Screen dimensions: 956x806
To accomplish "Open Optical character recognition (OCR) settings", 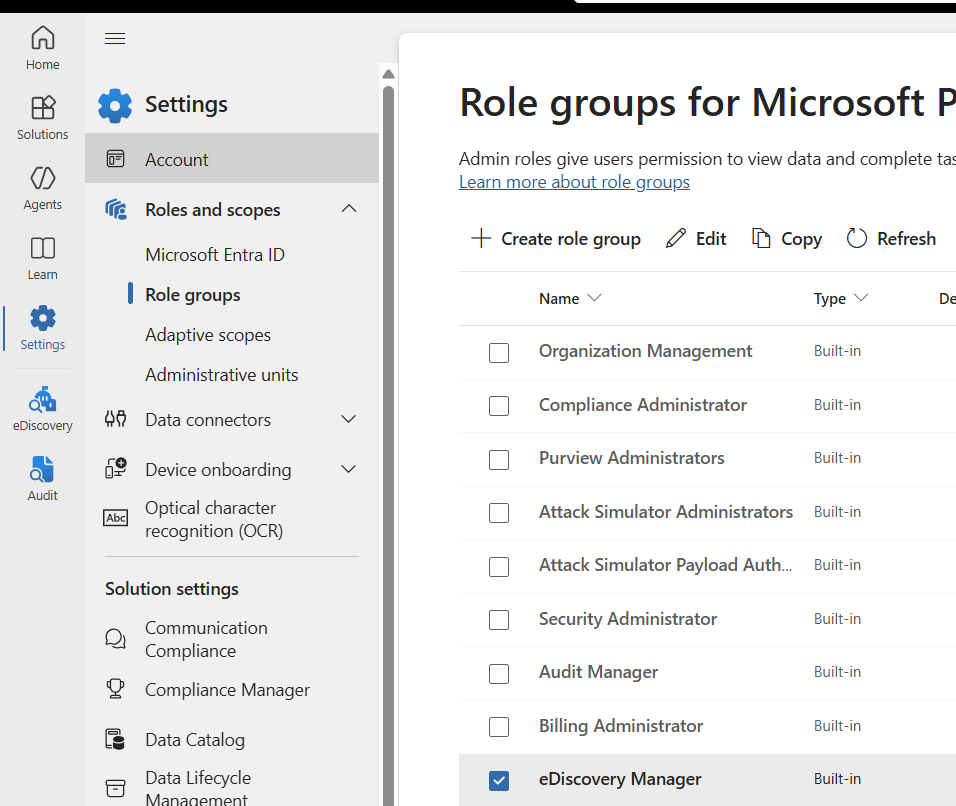I will coord(214,519).
